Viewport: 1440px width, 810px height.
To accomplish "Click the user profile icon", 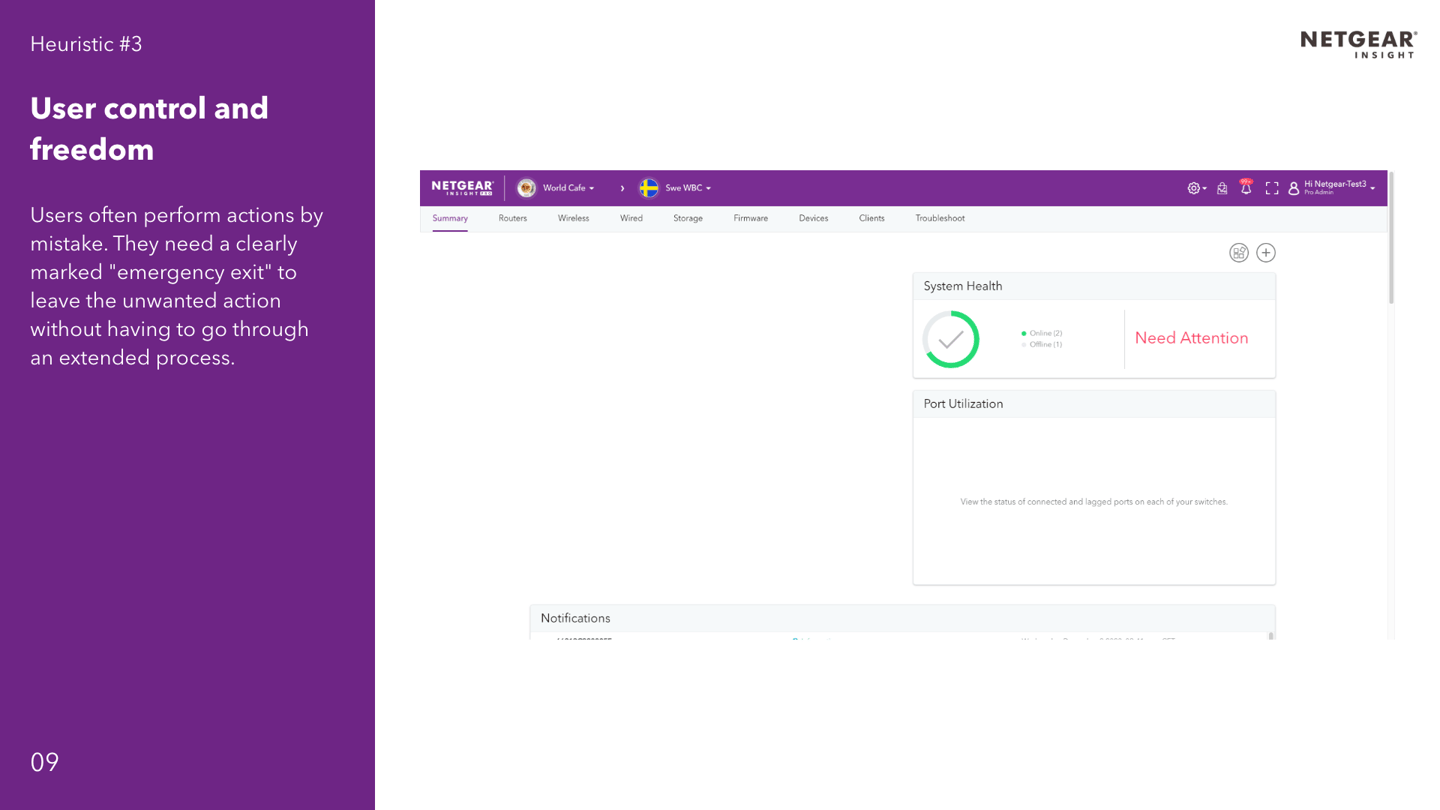I will point(1294,188).
